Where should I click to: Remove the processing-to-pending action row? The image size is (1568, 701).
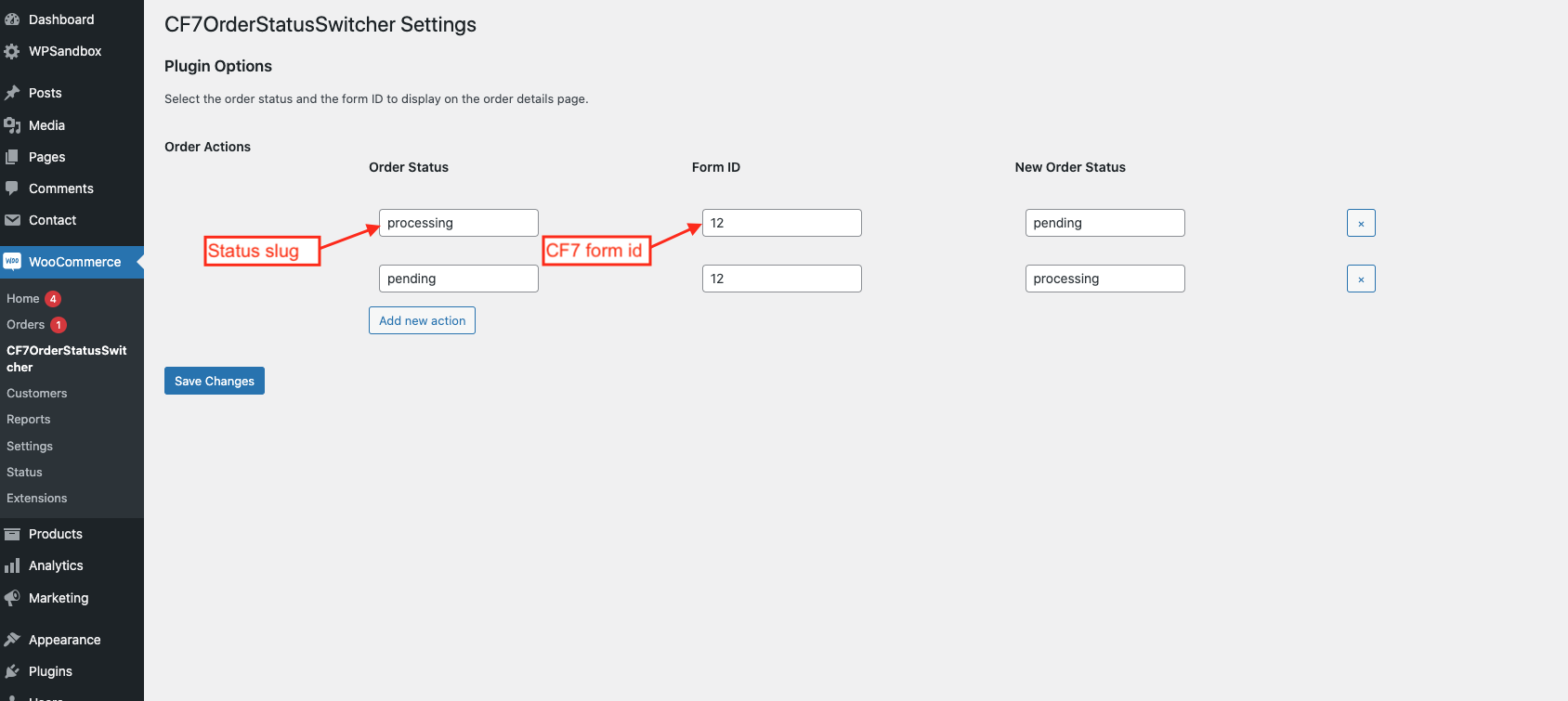(x=1361, y=223)
